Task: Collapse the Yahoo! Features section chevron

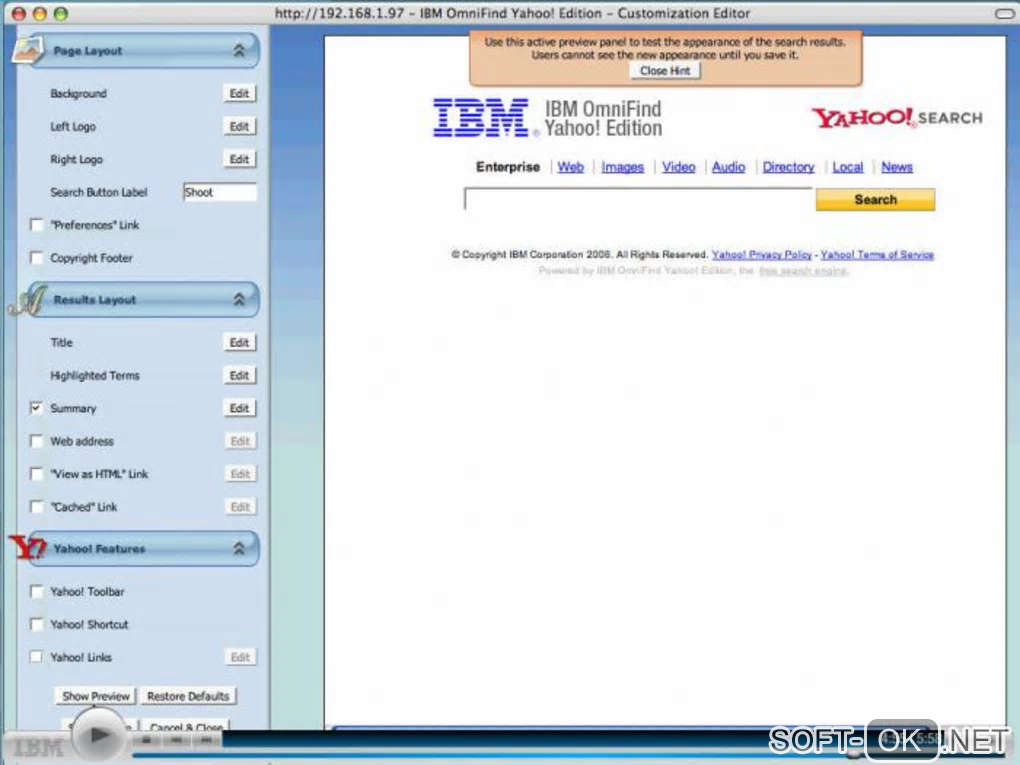Action: 239,549
